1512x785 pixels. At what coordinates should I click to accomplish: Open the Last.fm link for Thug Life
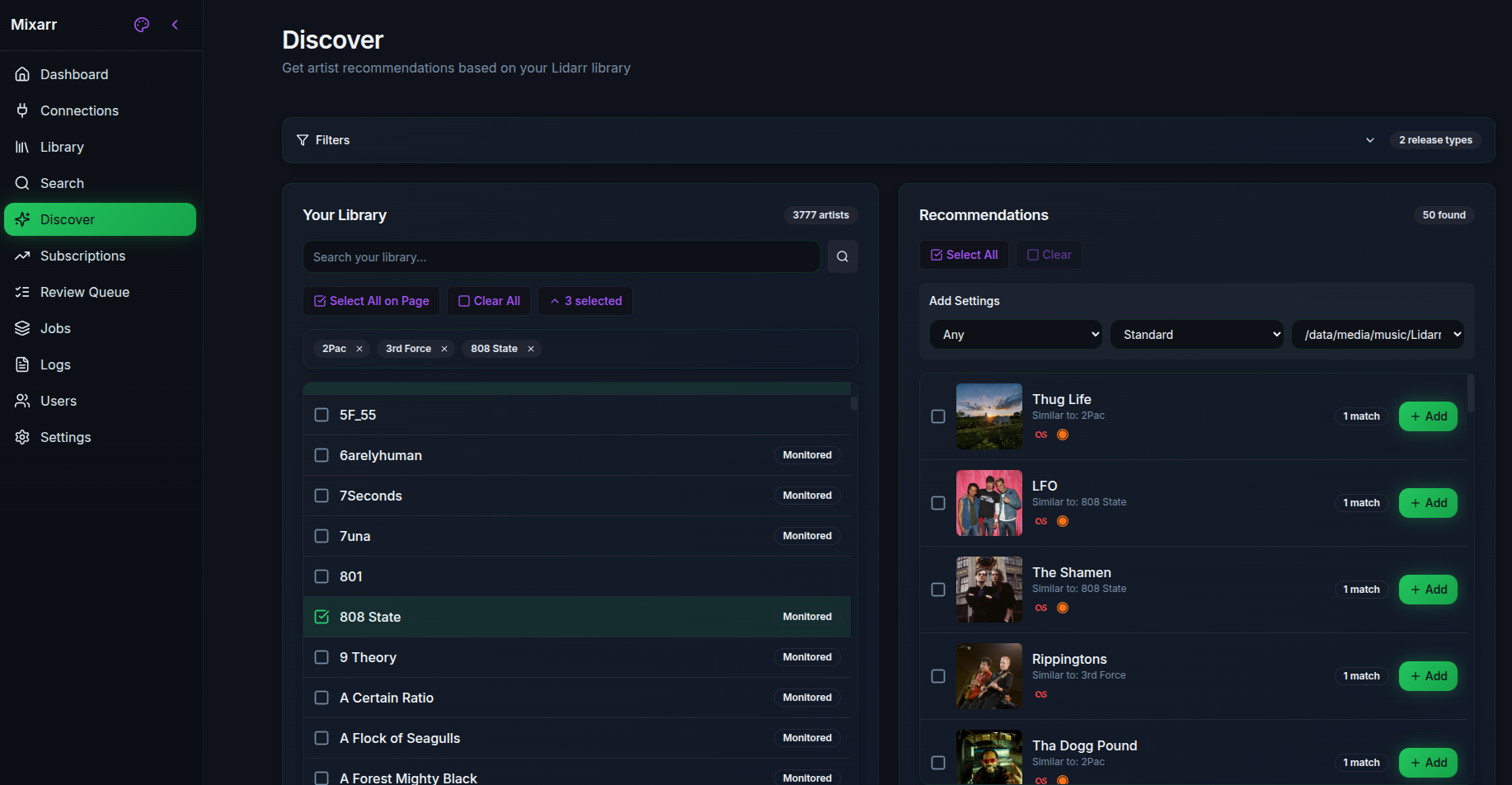tap(1040, 435)
